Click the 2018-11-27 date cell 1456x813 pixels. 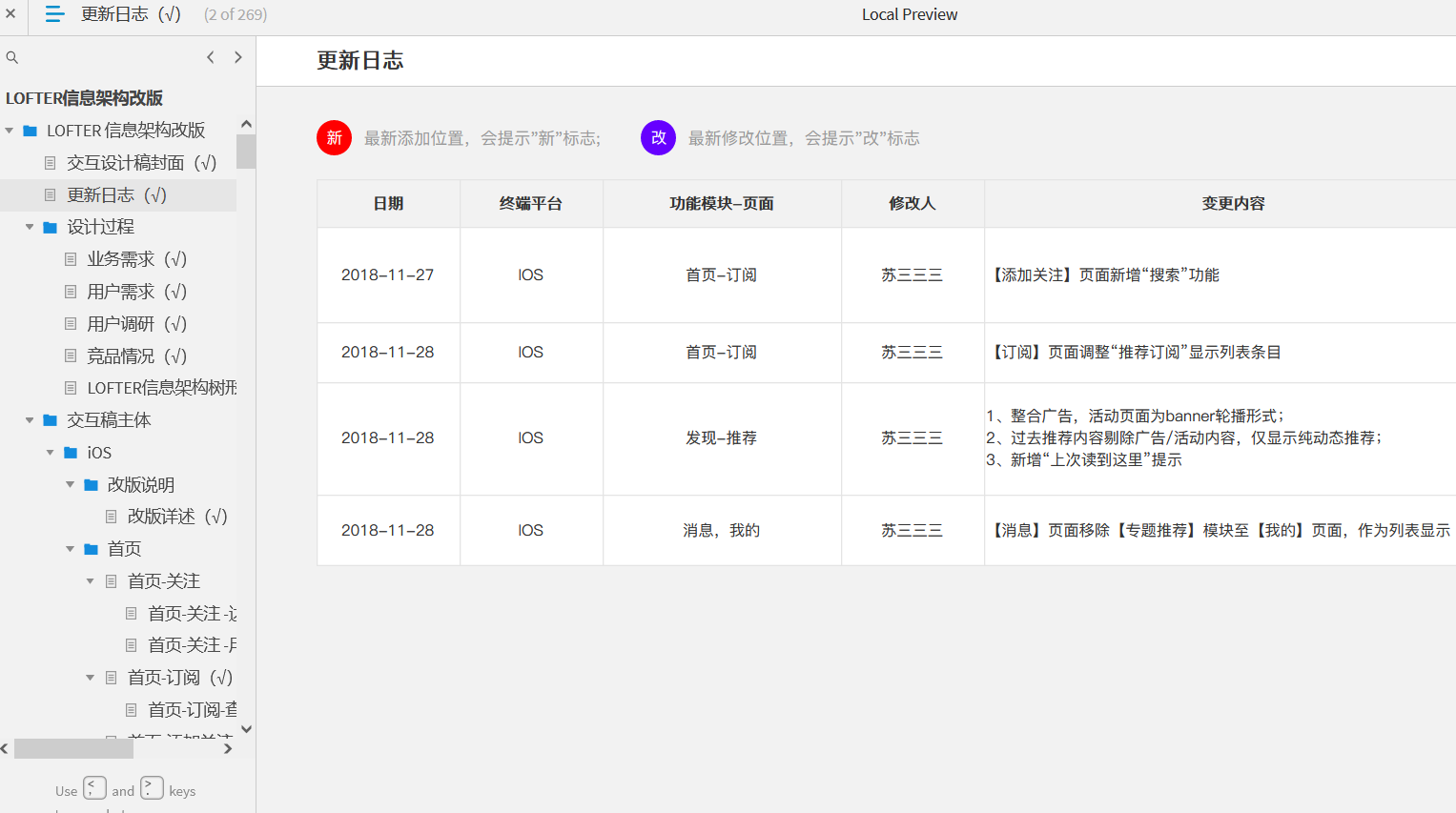coord(388,275)
